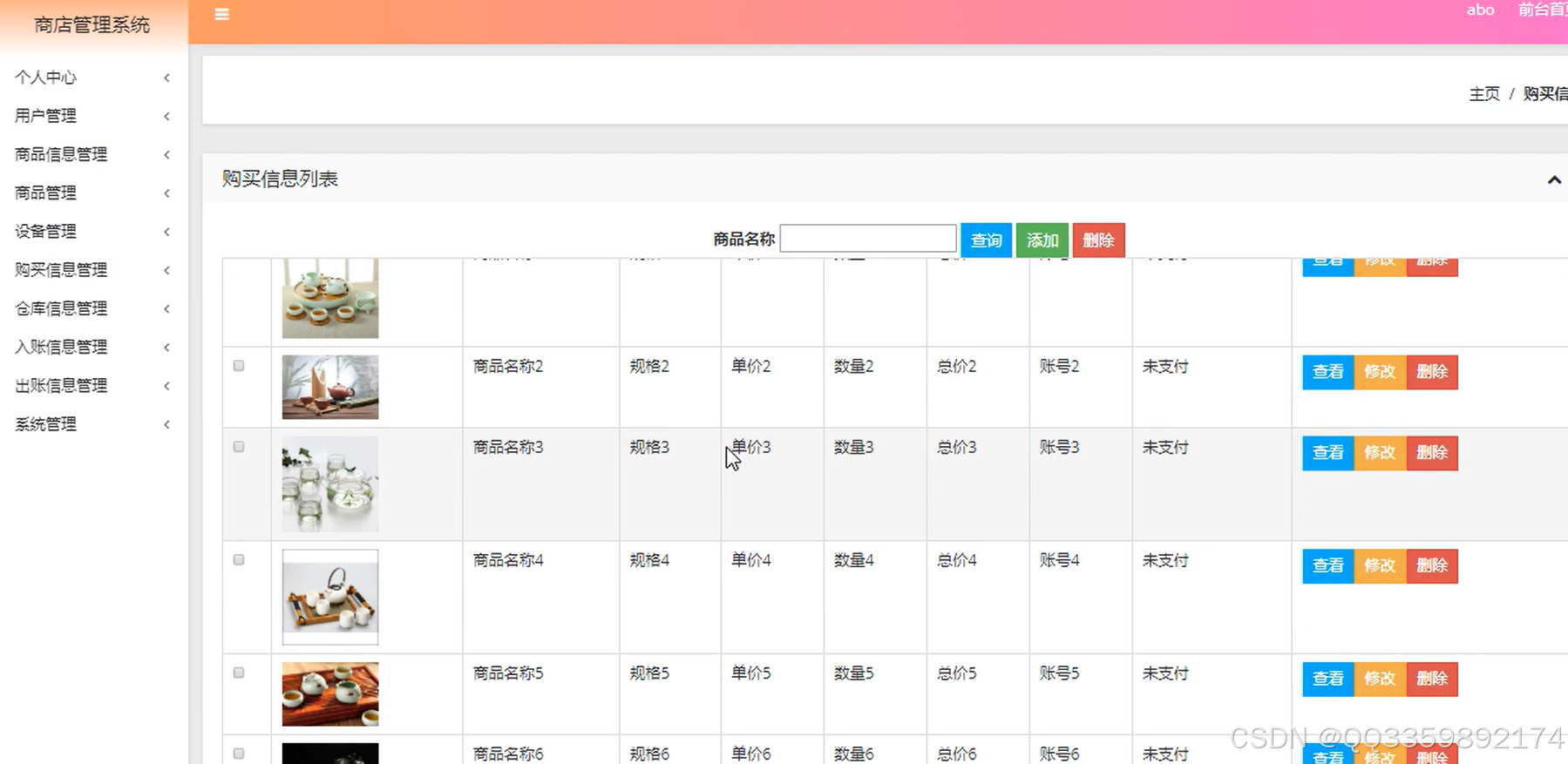Delete the 商品名称5 row

tap(1432, 679)
